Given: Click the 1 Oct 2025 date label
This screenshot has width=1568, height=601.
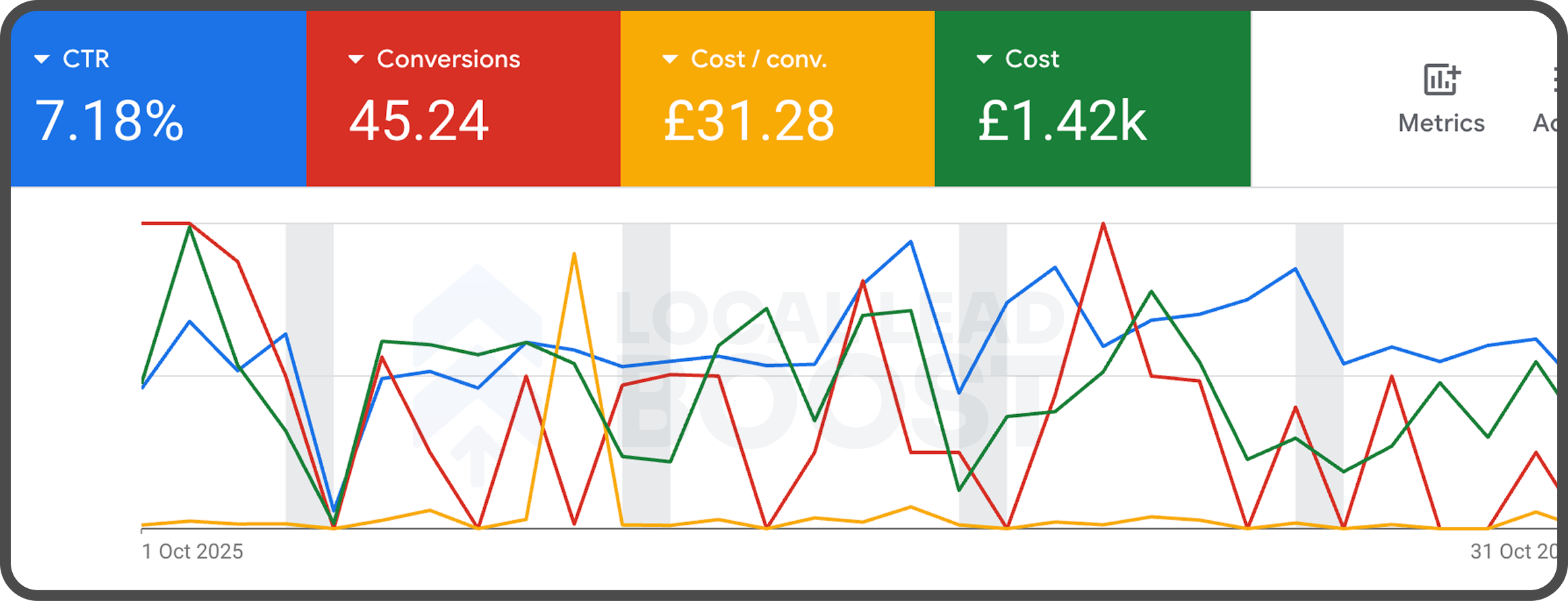Looking at the screenshot, I should 193,551.
